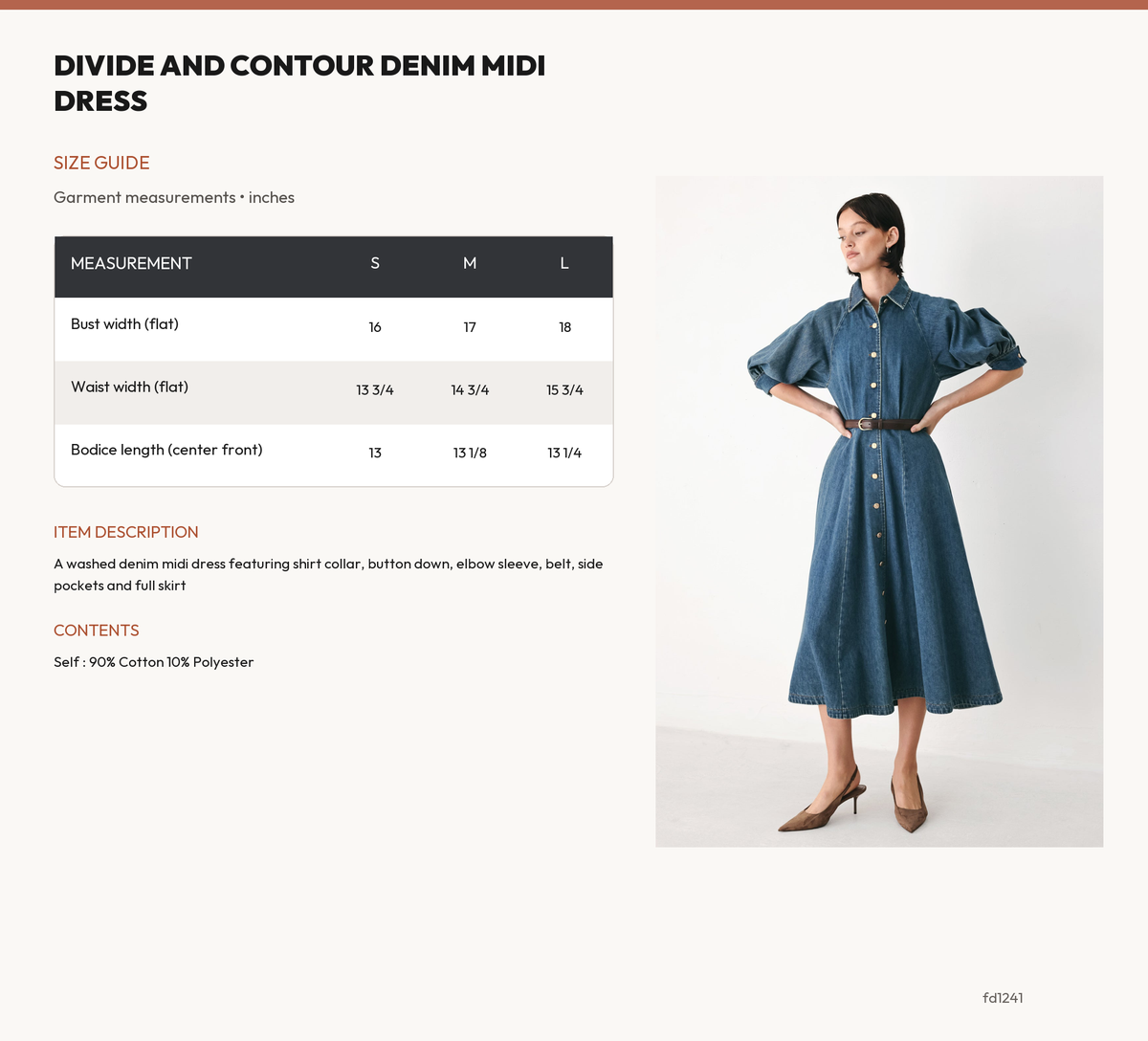
Task: Click bodice length value 13 1/8
Action: [x=470, y=453]
